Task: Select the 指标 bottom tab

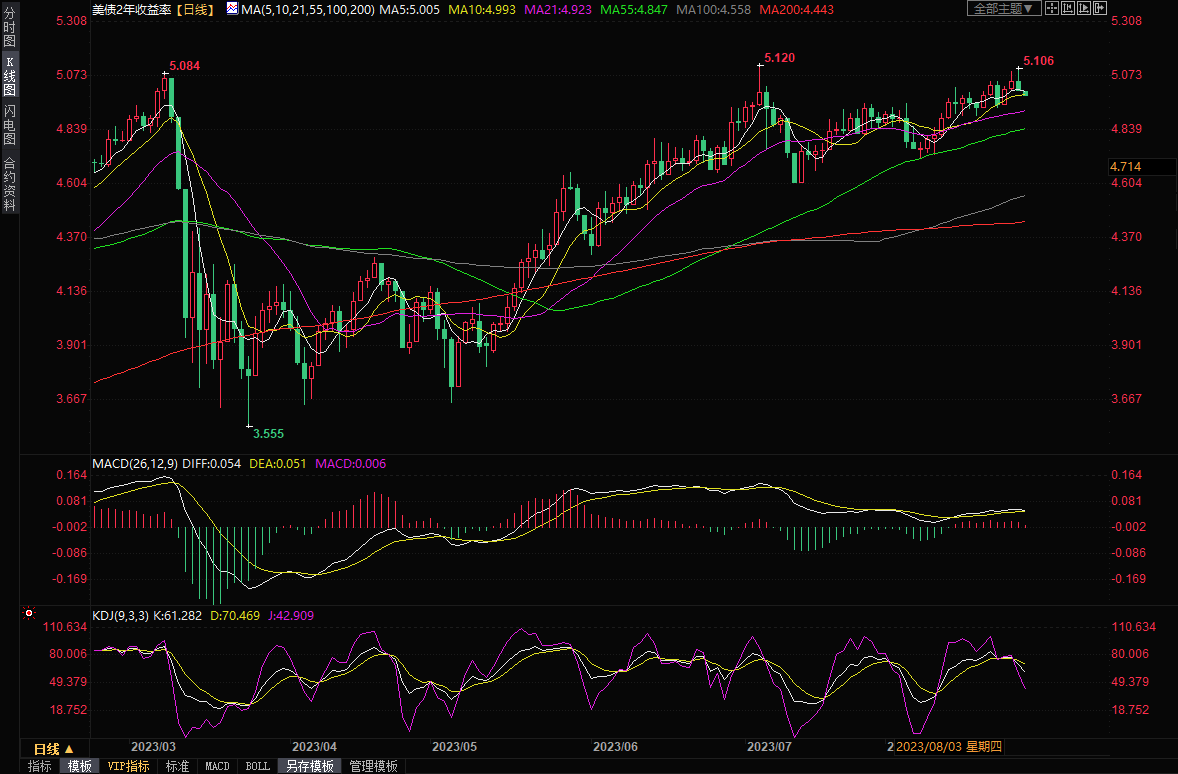Action: [40, 766]
